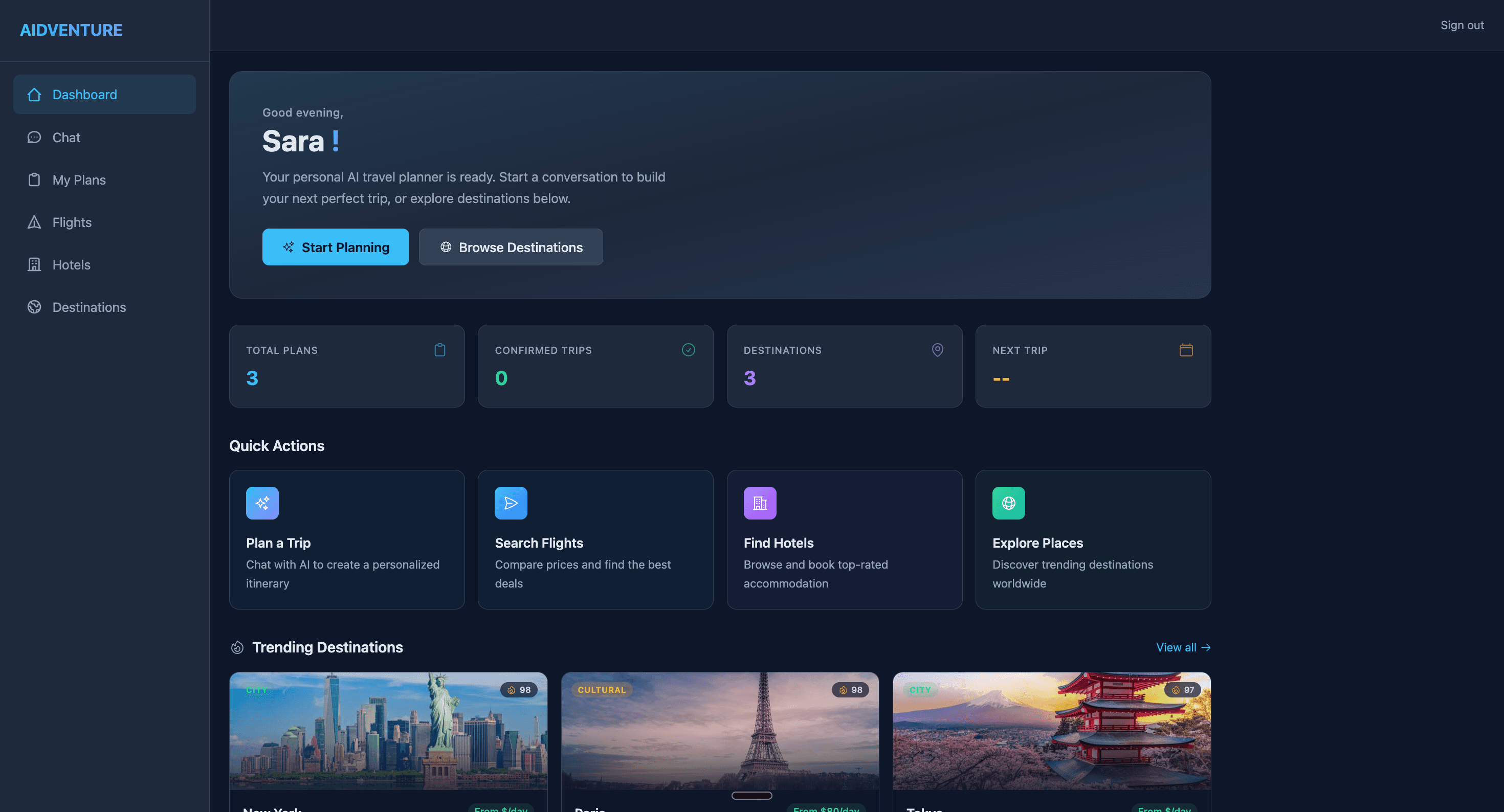Screen dimensions: 1504x812
Task: Click the CULTURAL tag on Paris card
Action: click(602, 690)
